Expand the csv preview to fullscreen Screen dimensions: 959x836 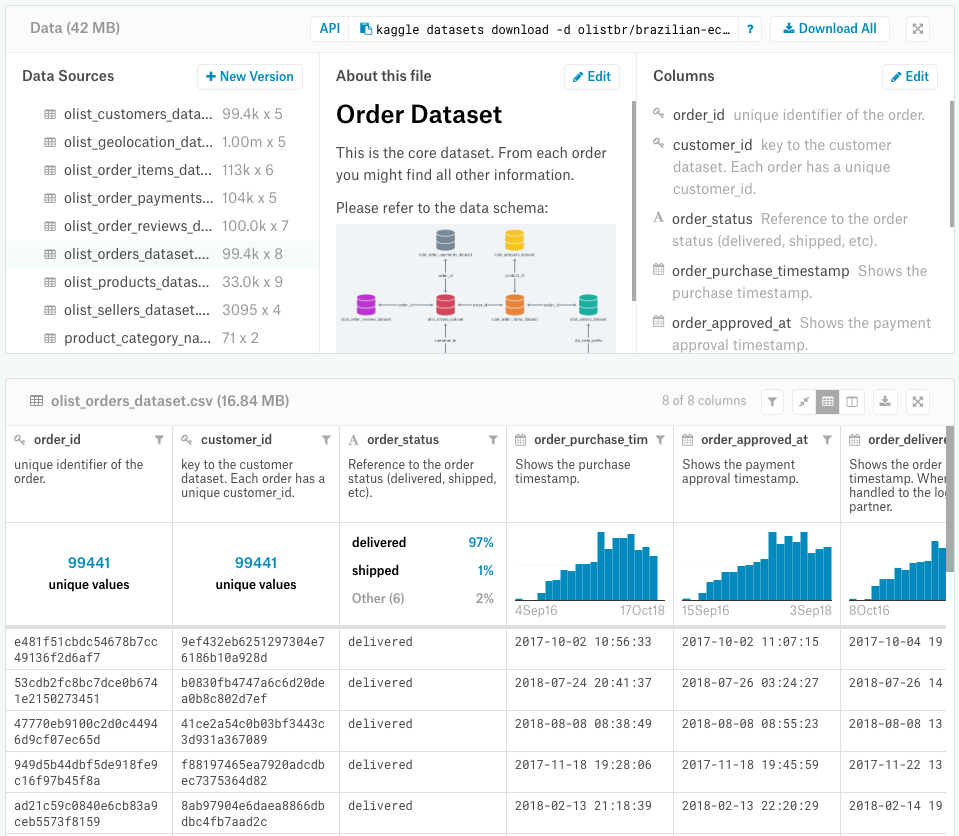(918, 402)
